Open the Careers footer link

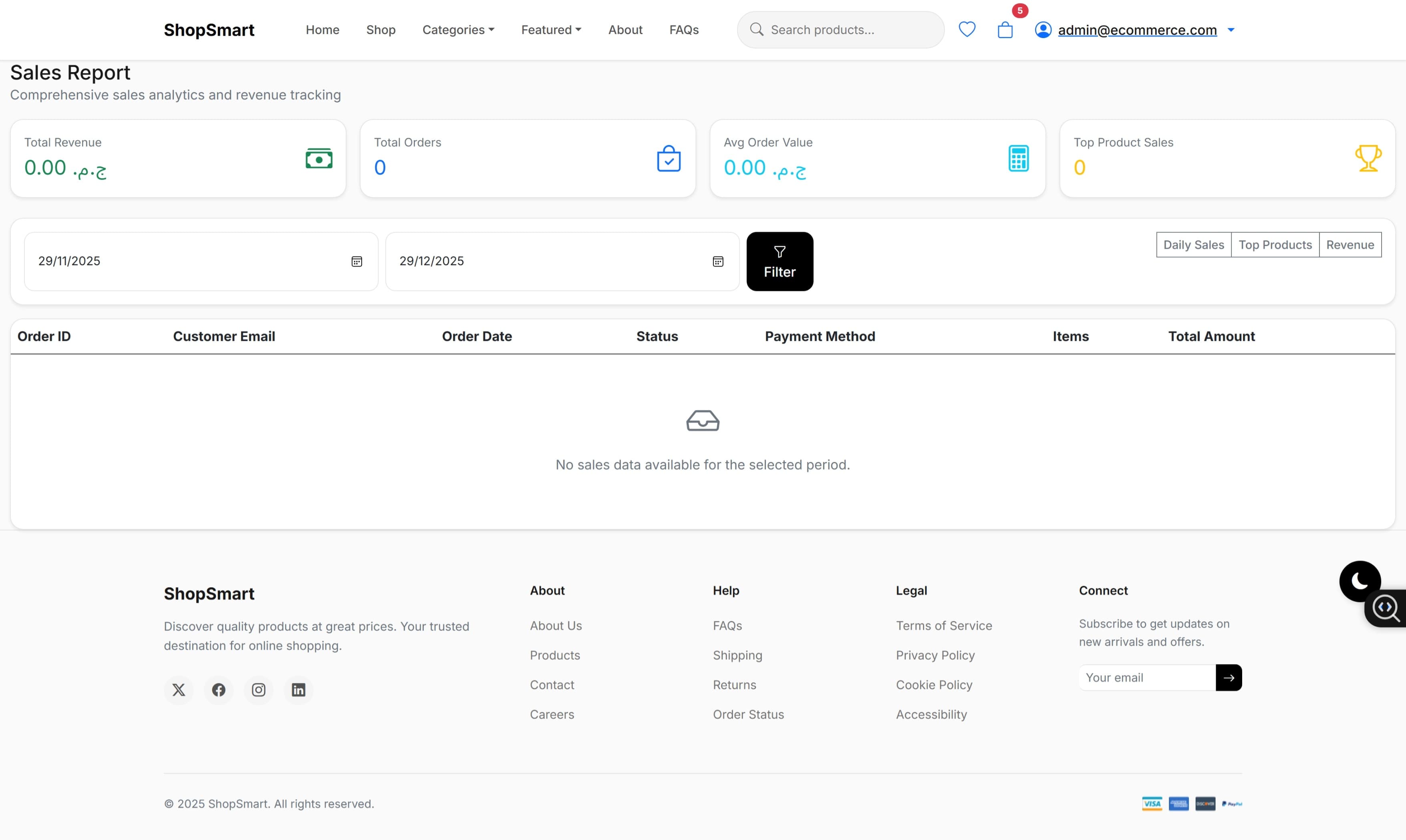(552, 714)
